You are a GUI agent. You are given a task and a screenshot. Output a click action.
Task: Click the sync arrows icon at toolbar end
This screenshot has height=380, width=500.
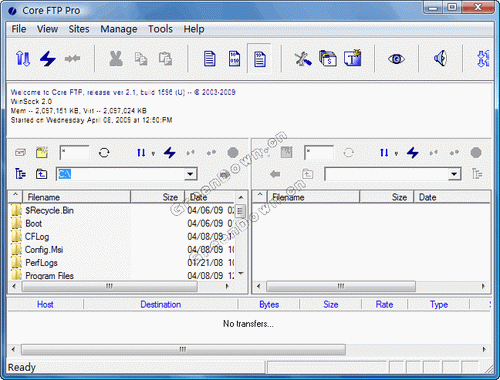click(x=483, y=59)
